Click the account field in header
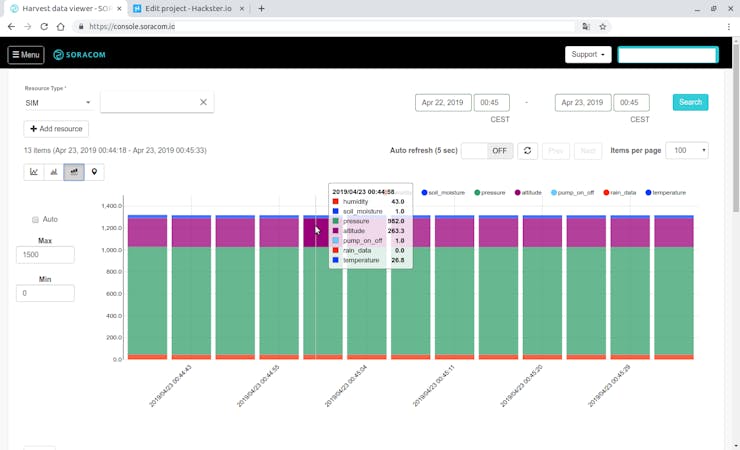Viewport: 740px width, 450px height. click(668, 55)
